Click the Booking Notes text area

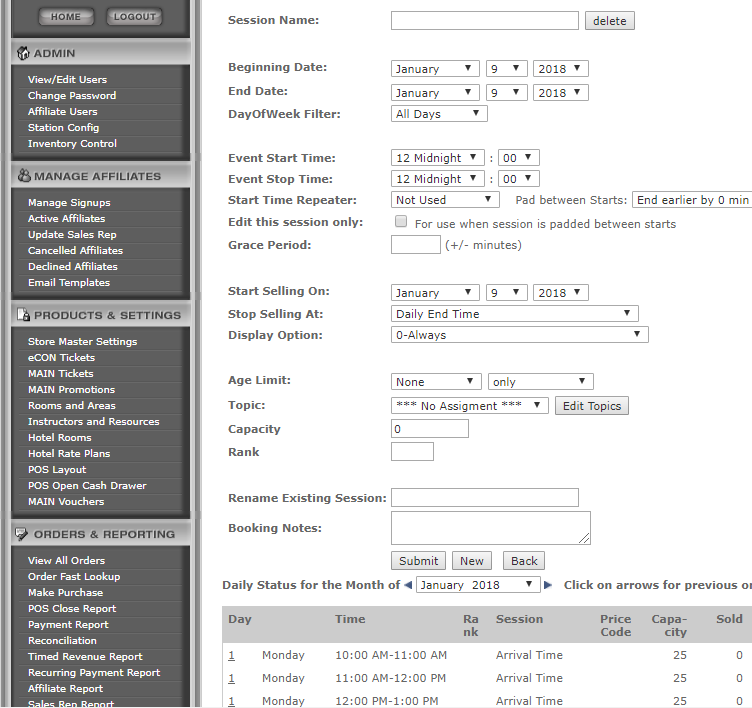491,528
